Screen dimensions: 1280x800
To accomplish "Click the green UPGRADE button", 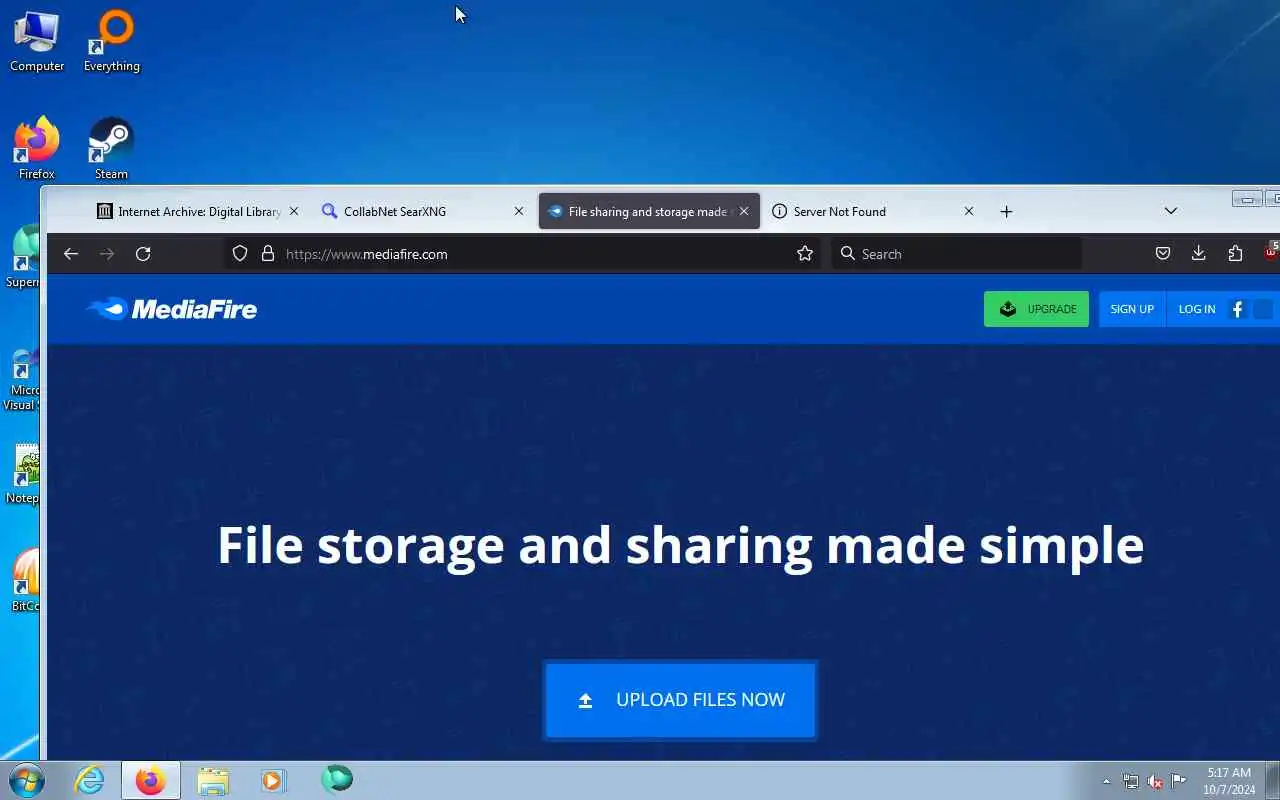I will (x=1036, y=309).
